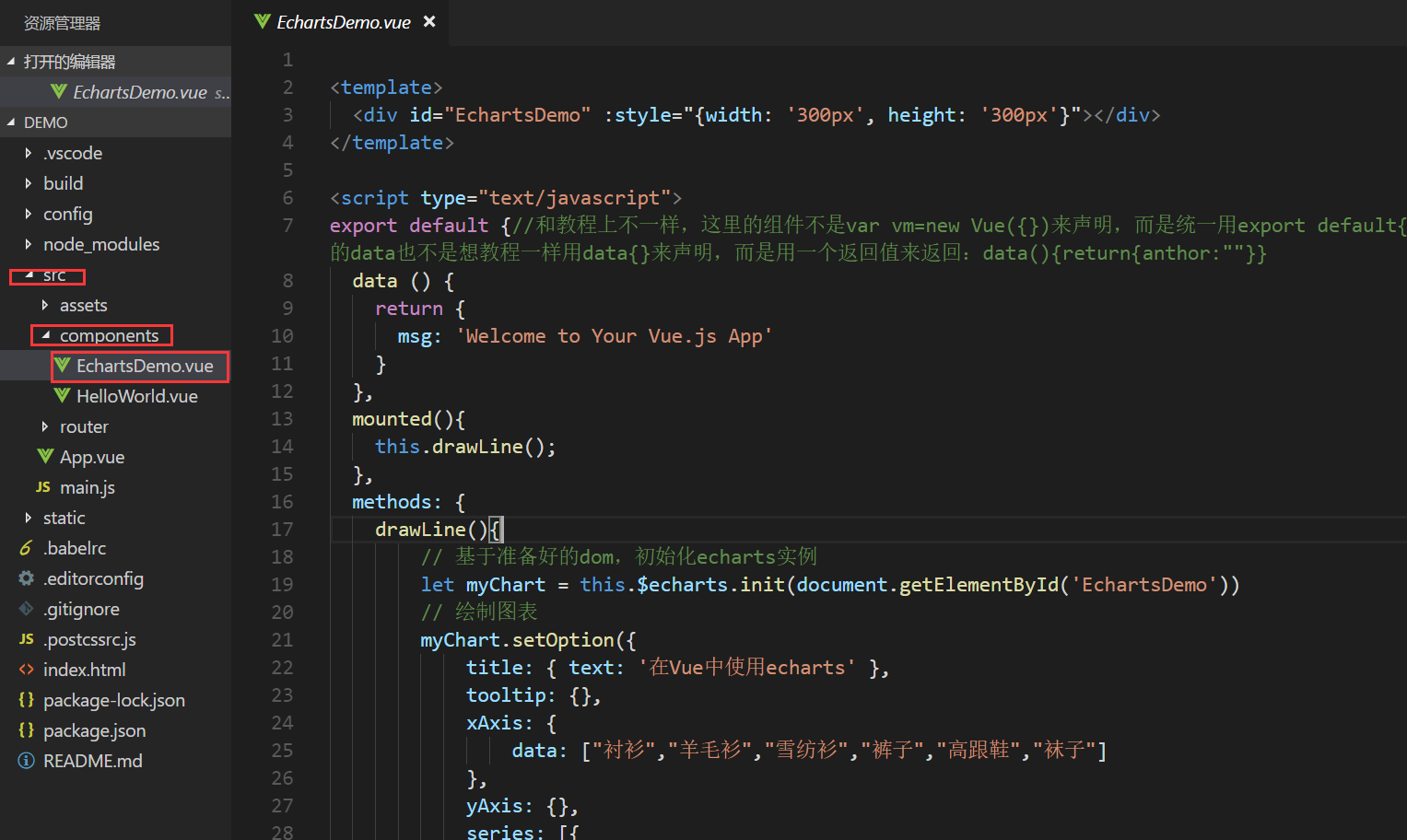Click the Babel icon of .babelrc

pos(26,548)
